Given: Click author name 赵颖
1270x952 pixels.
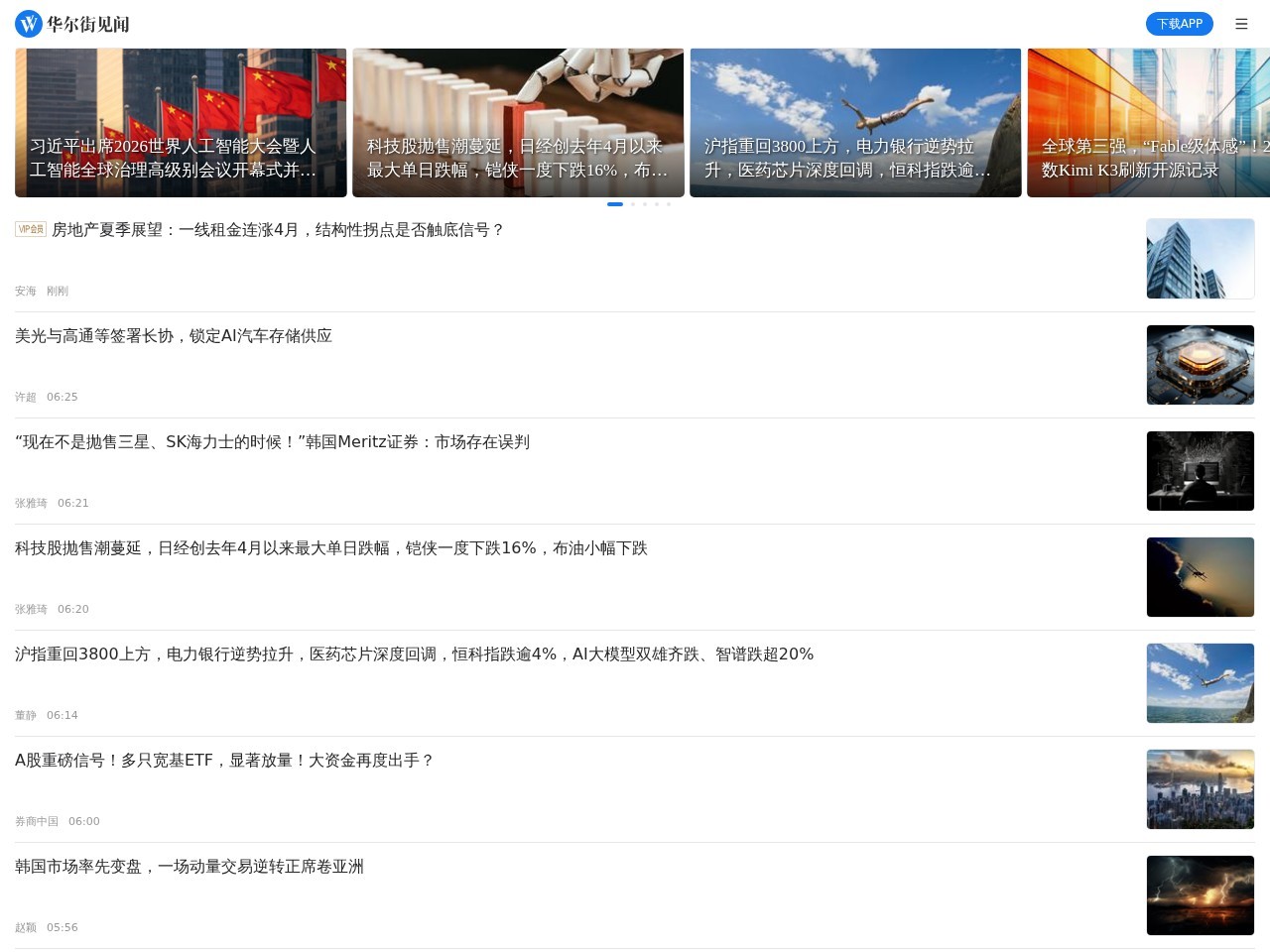Looking at the screenshot, I should tap(26, 927).
